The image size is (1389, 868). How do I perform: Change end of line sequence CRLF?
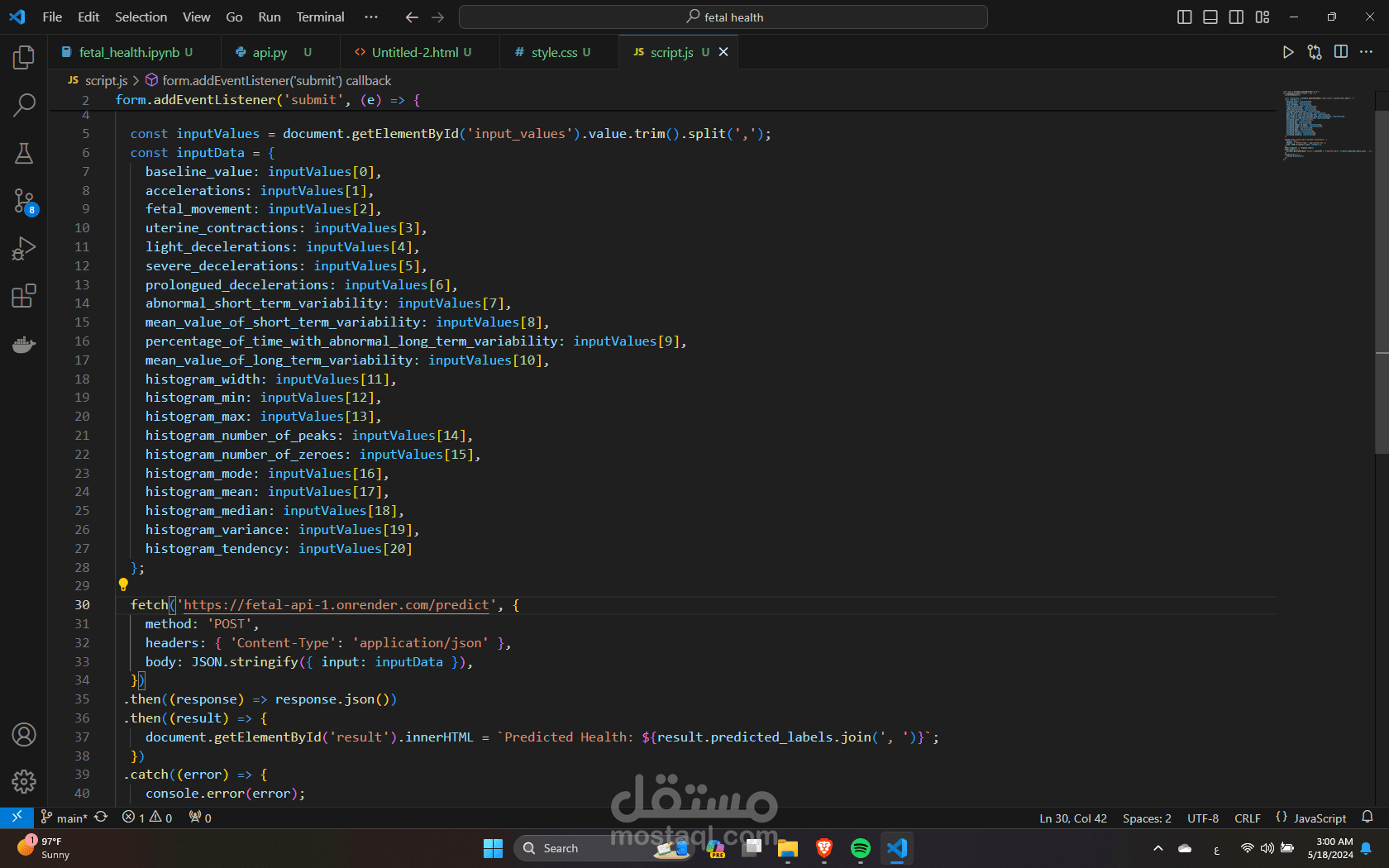pyautogui.click(x=1248, y=818)
